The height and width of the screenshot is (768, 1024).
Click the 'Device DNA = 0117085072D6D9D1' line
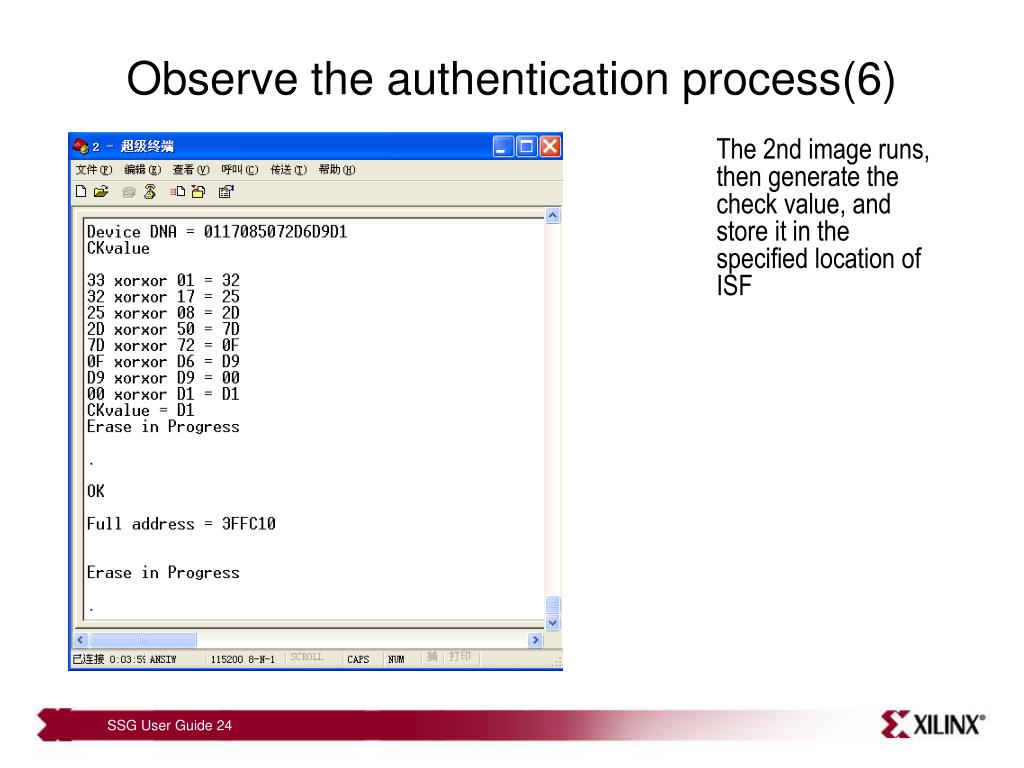coord(217,232)
